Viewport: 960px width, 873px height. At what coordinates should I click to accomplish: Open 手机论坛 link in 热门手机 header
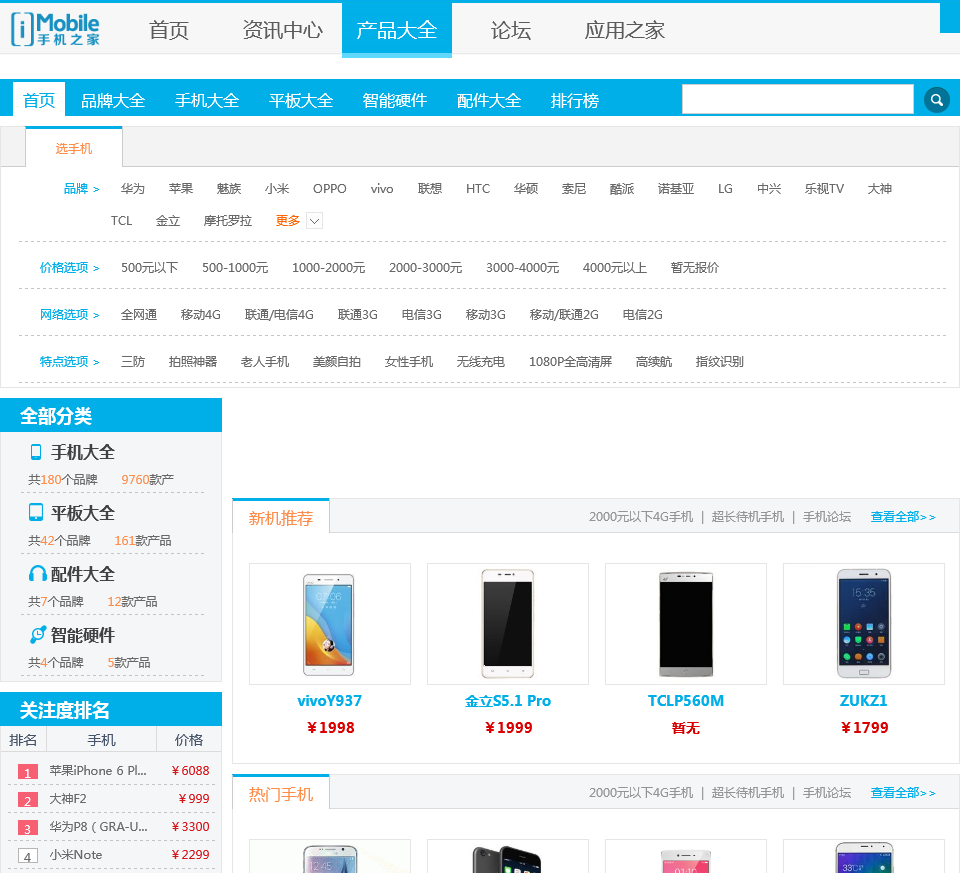pyautogui.click(x=827, y=793)
